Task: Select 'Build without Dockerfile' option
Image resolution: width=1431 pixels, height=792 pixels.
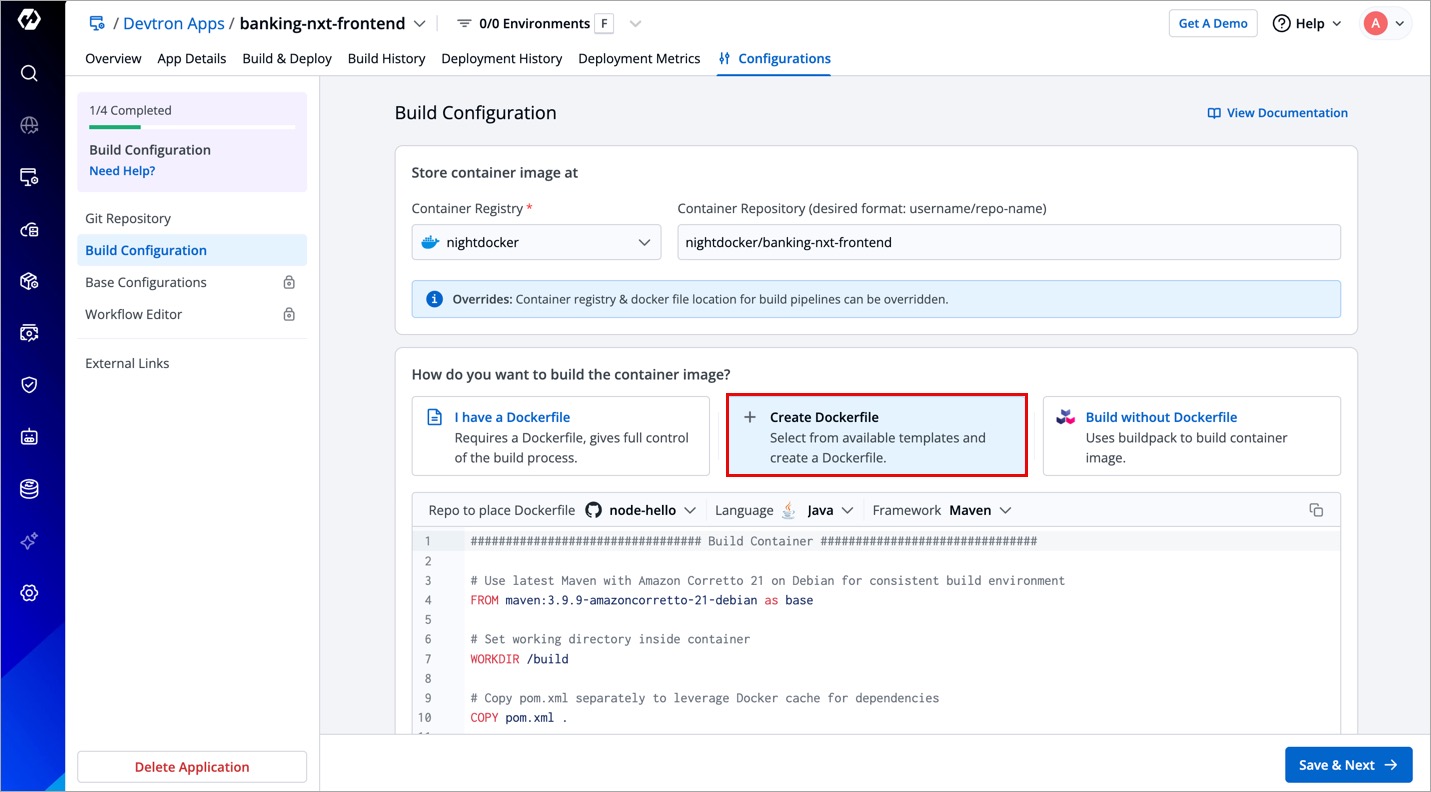Action: (1191, 436)
